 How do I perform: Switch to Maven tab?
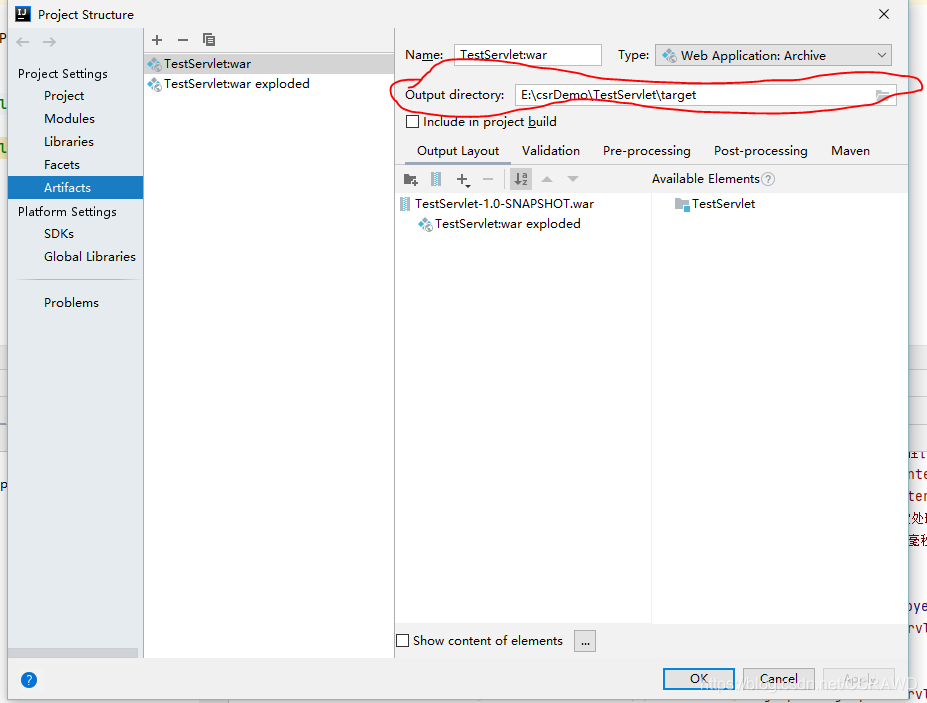tap(850, 151)
